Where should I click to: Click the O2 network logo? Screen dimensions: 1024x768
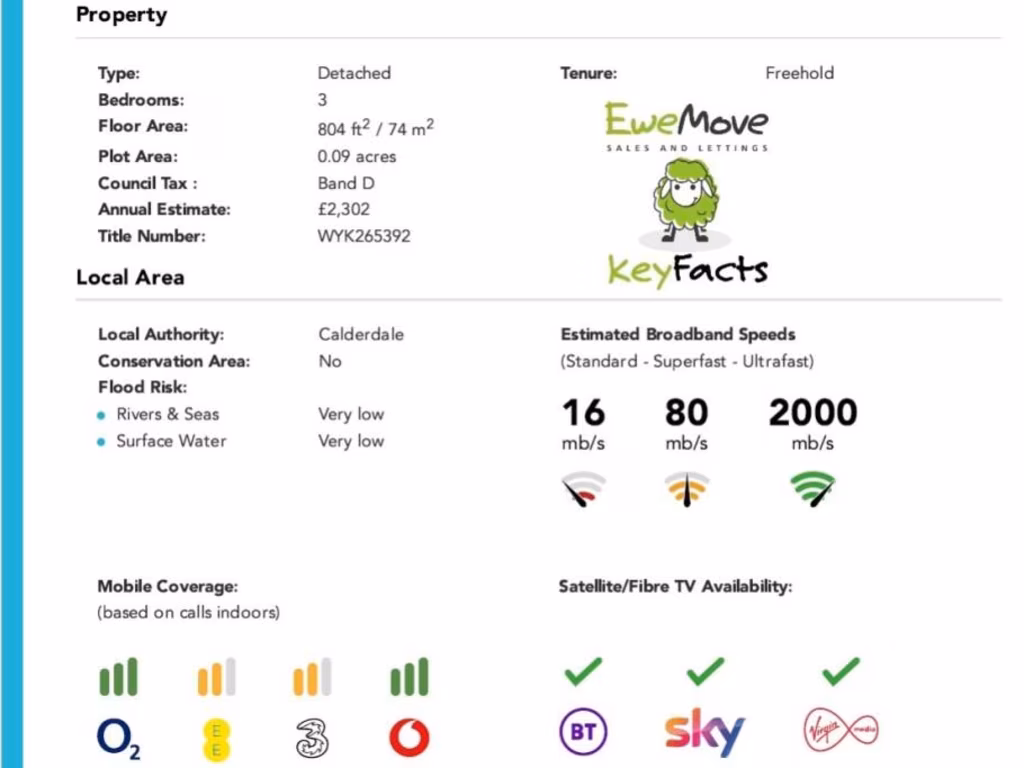tap(118, 739)
